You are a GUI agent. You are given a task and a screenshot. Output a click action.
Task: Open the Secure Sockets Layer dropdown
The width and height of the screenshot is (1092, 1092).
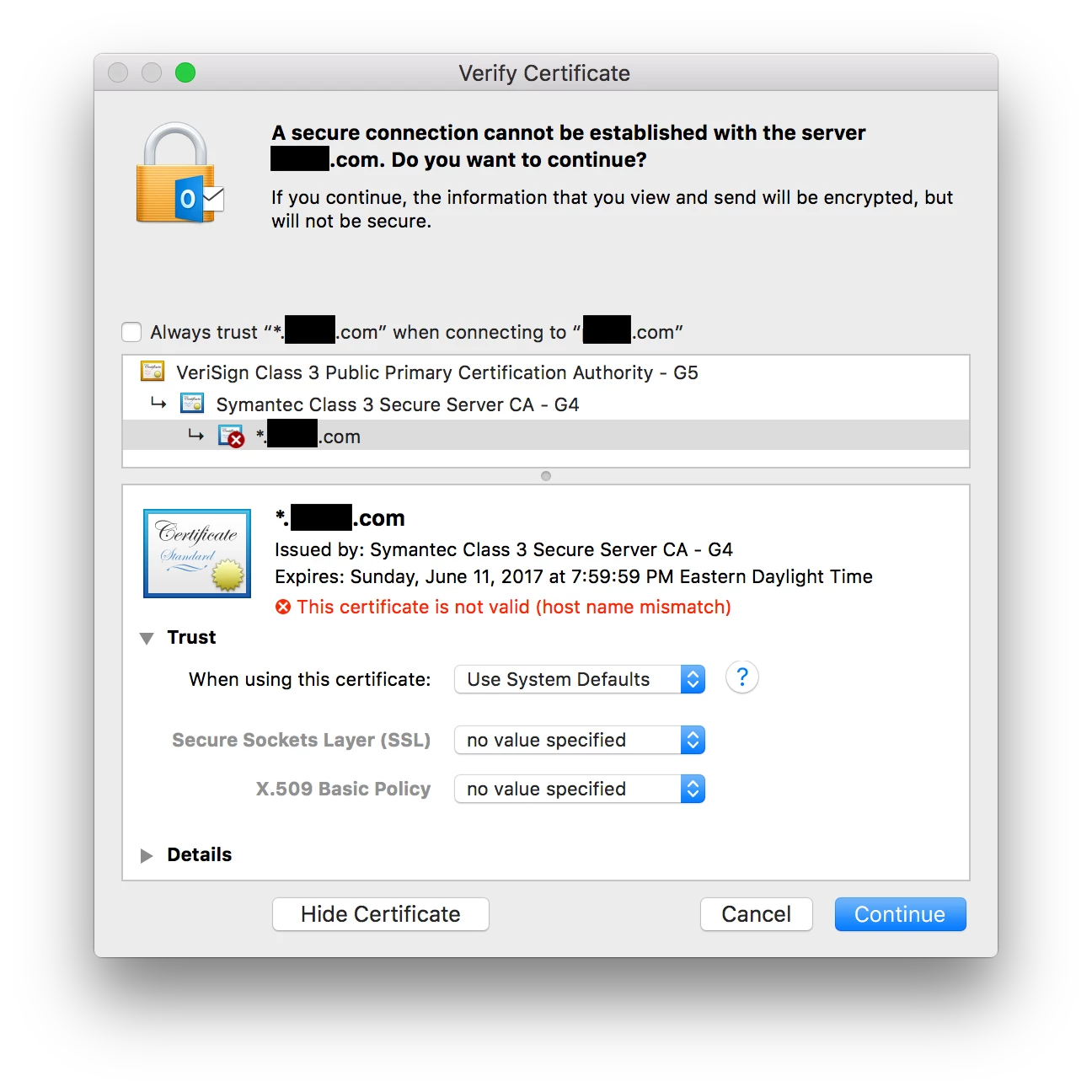580,740
